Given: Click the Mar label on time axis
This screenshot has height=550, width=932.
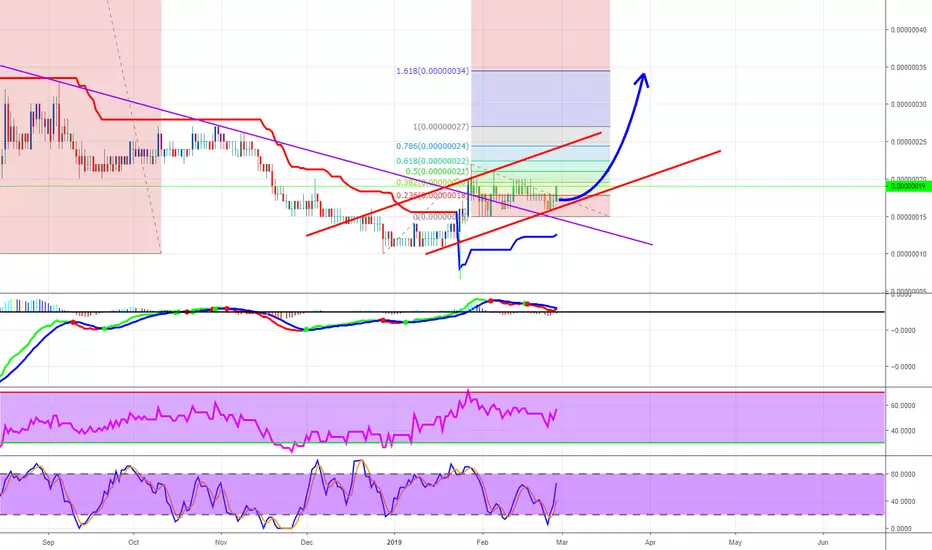Looking at the screenshot, I should pyautogui.click(x=562, y=542).
